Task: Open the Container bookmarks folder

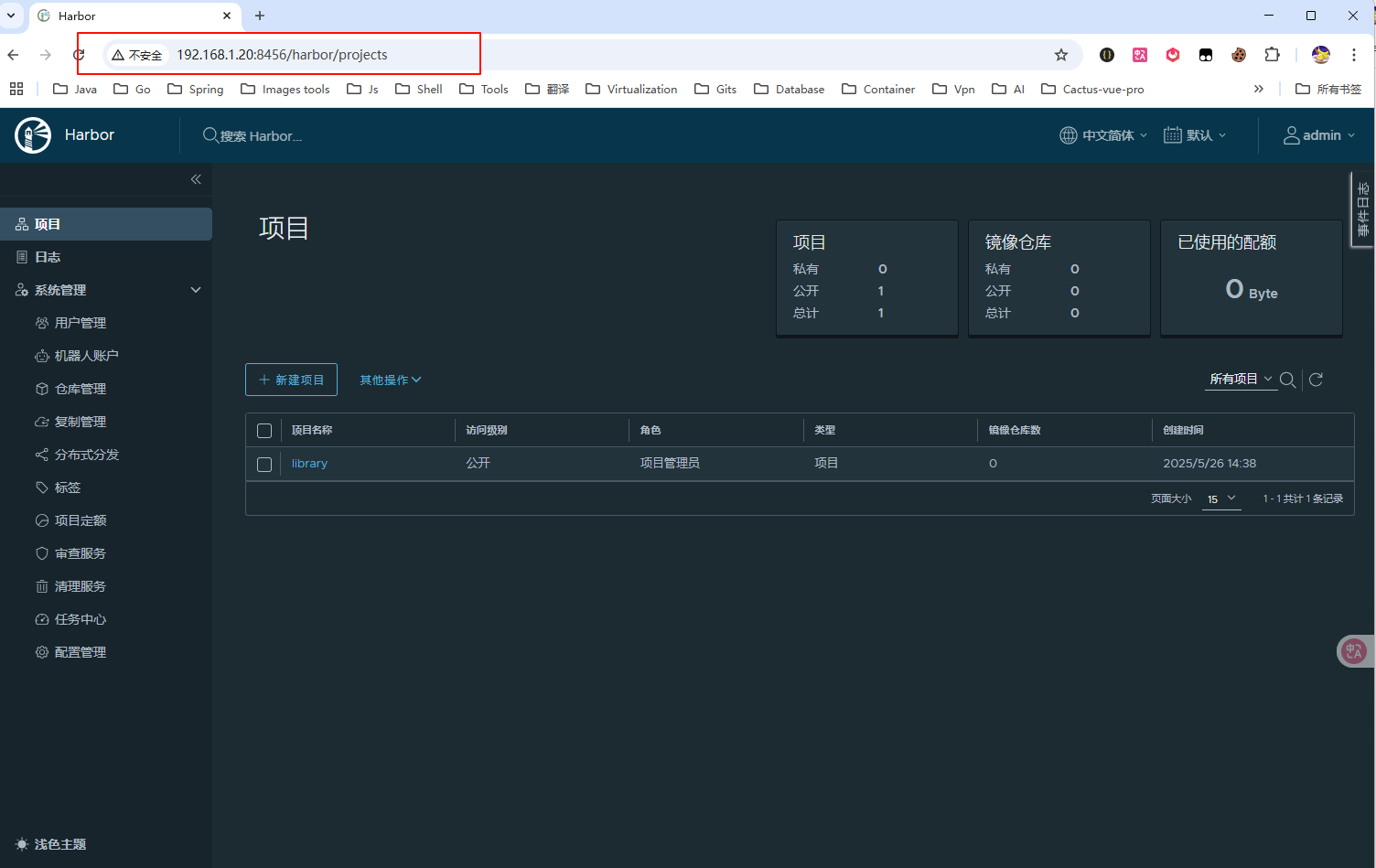Action: pos(878,89)
